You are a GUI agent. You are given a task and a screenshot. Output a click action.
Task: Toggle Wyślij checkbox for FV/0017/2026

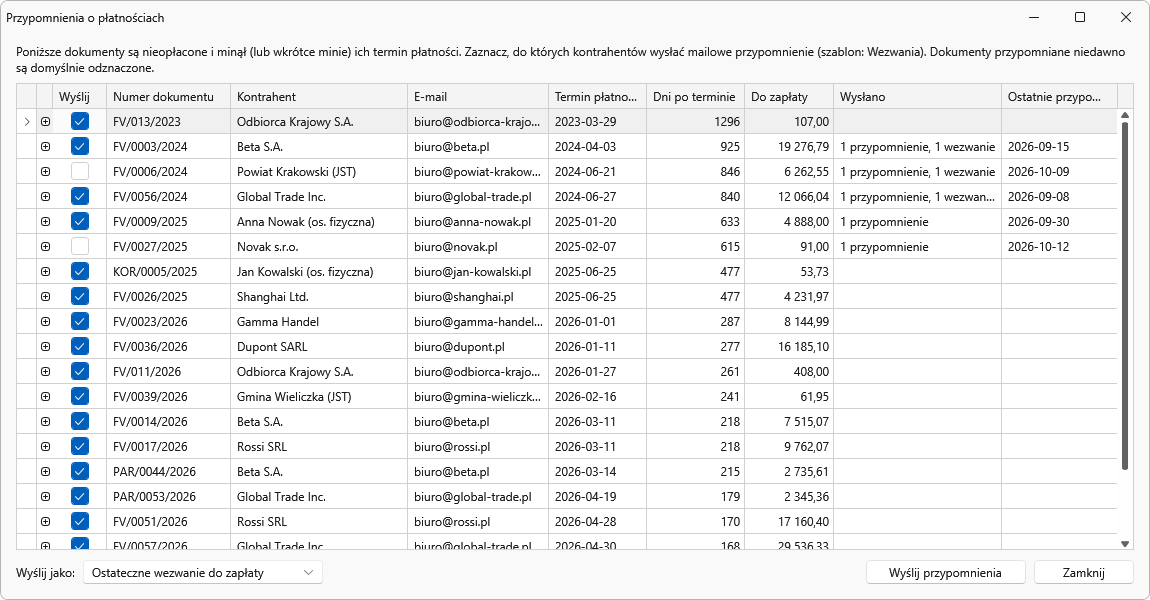pyautogui.click(x=80, y=446)
